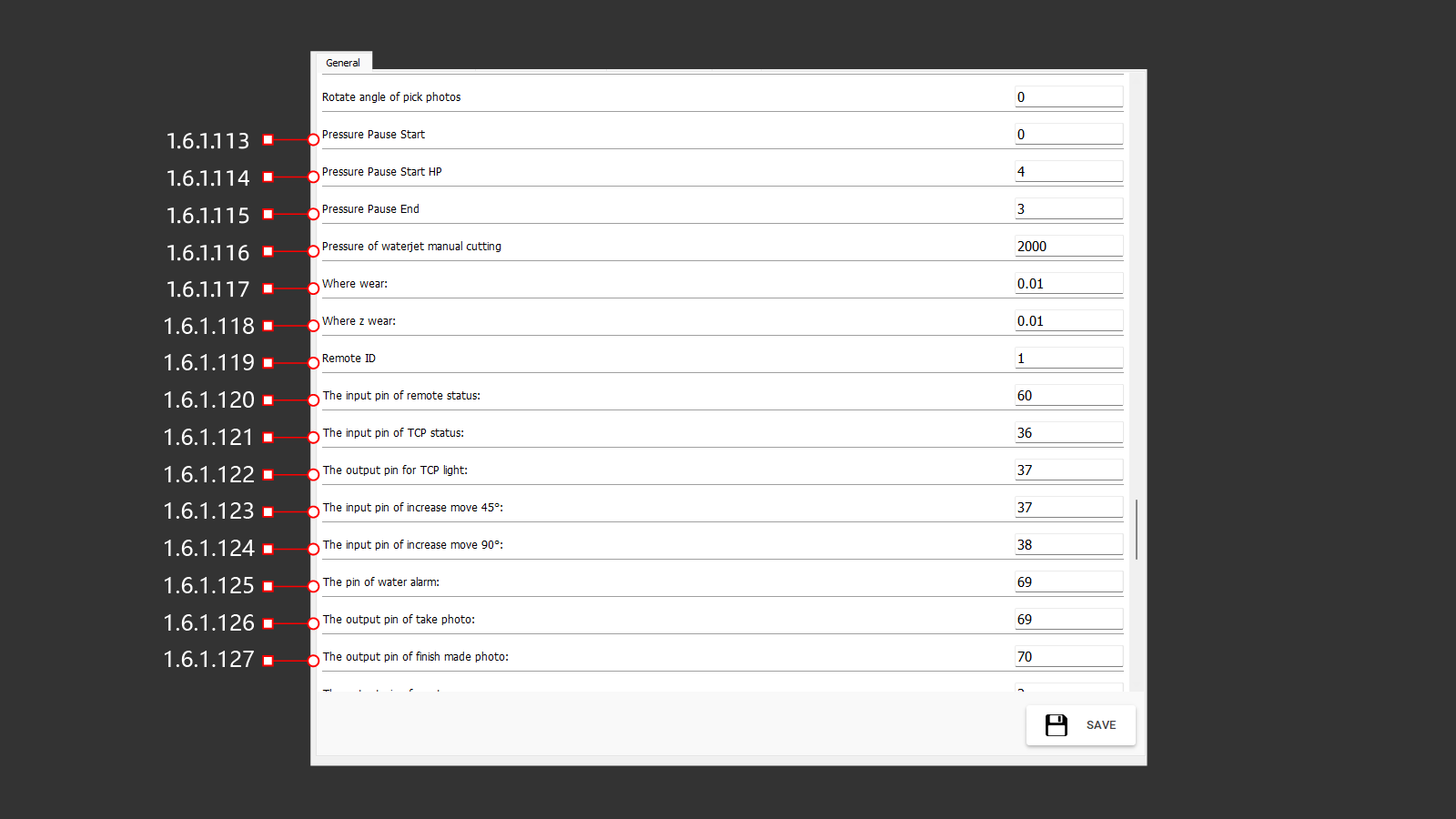Click input pin of remote status field

(1068, 396)
